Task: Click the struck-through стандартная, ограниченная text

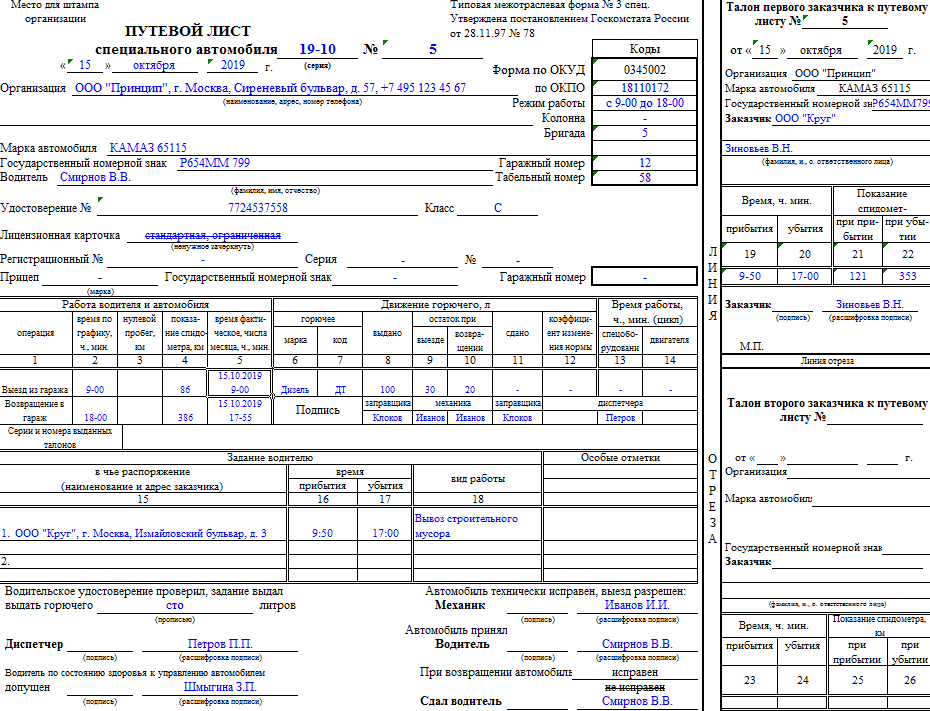Action: (213, 235)
